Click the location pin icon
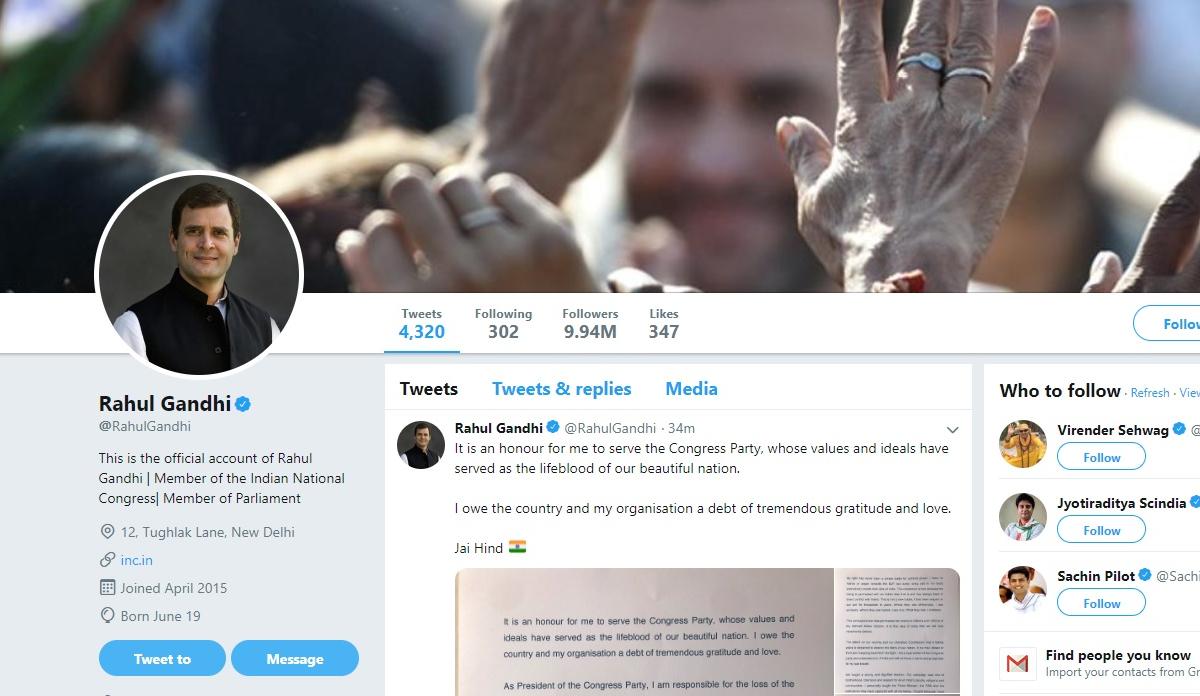 (107, 532)
